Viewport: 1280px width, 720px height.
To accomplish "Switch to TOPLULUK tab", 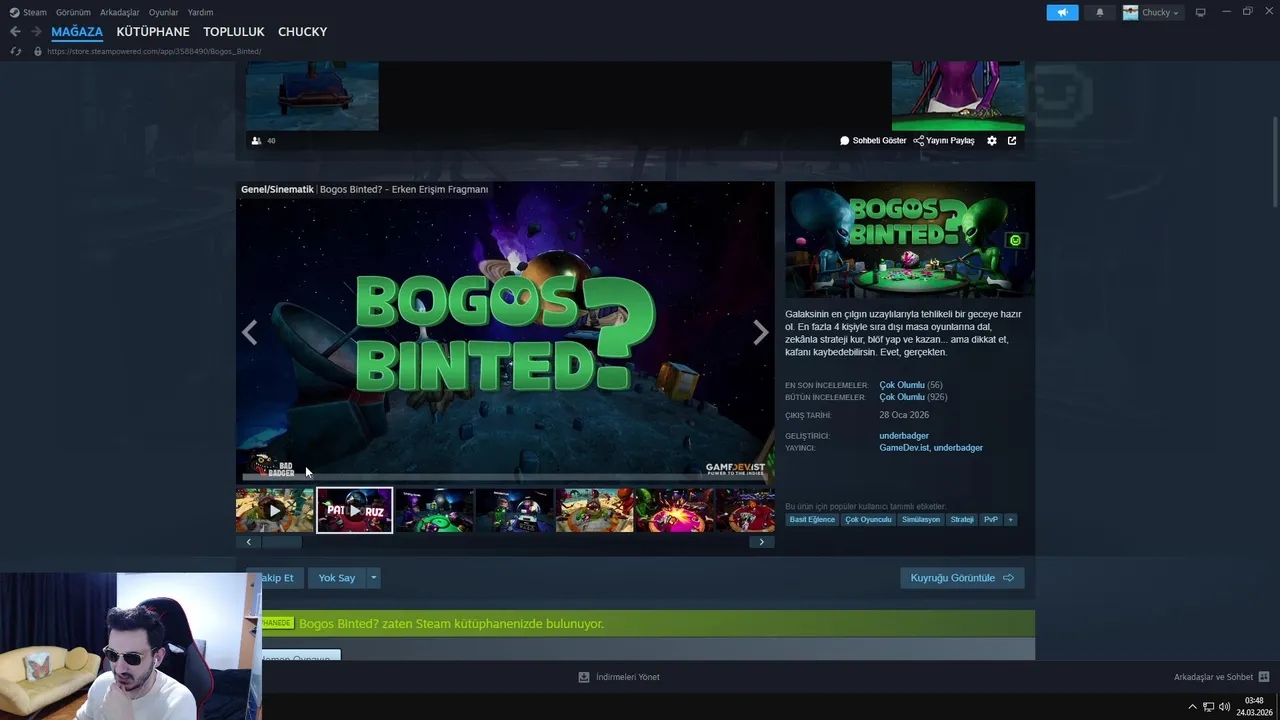I will tap(233, 32).
